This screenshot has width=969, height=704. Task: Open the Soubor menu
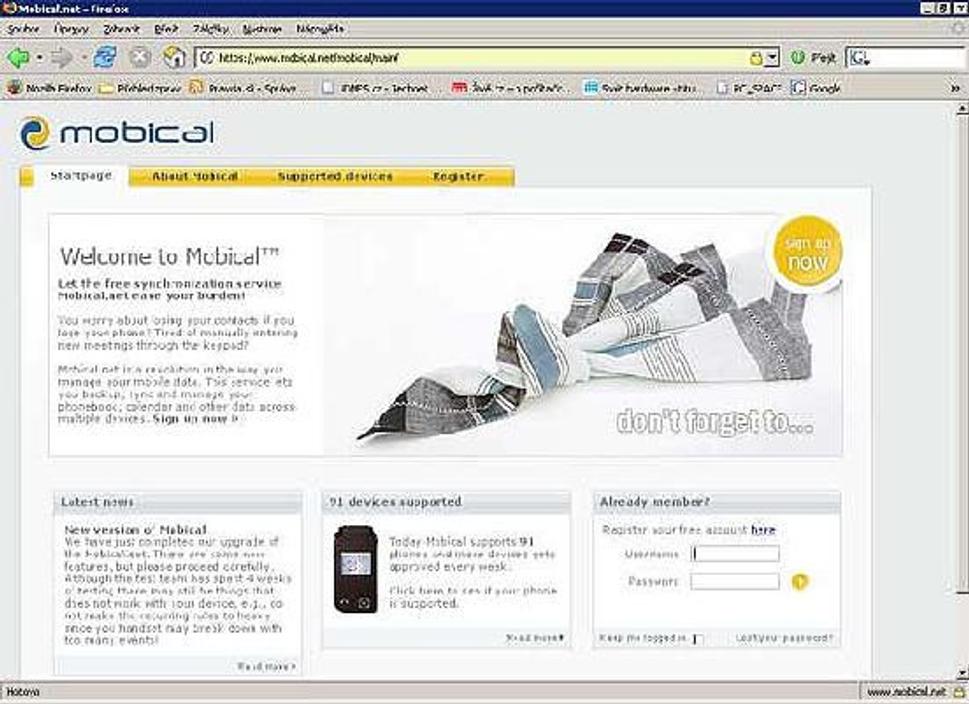pos(23,29)
